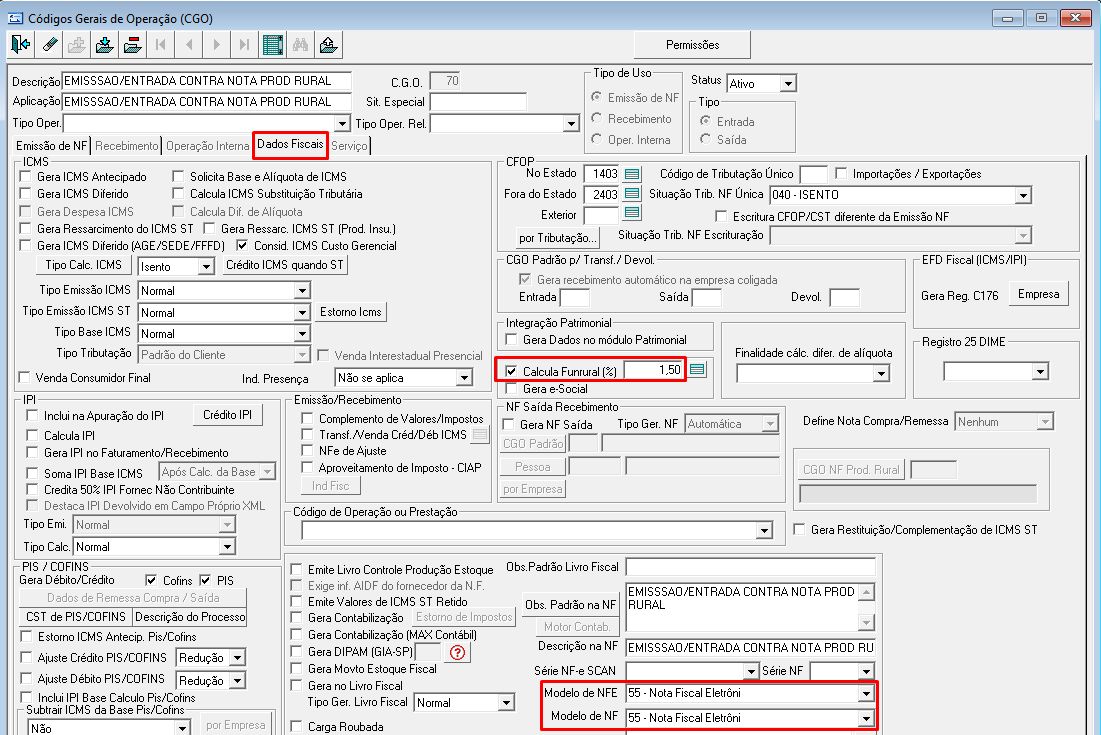Screen dimensions: 1101x735
Task: Click the Descrição field text box
Action: coord(206,81)
